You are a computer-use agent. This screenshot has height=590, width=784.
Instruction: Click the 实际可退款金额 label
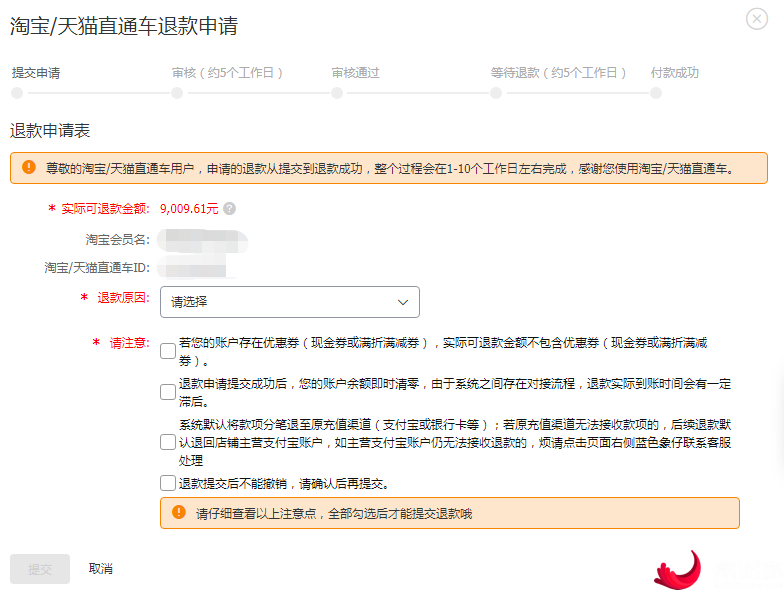click(105, 209)
